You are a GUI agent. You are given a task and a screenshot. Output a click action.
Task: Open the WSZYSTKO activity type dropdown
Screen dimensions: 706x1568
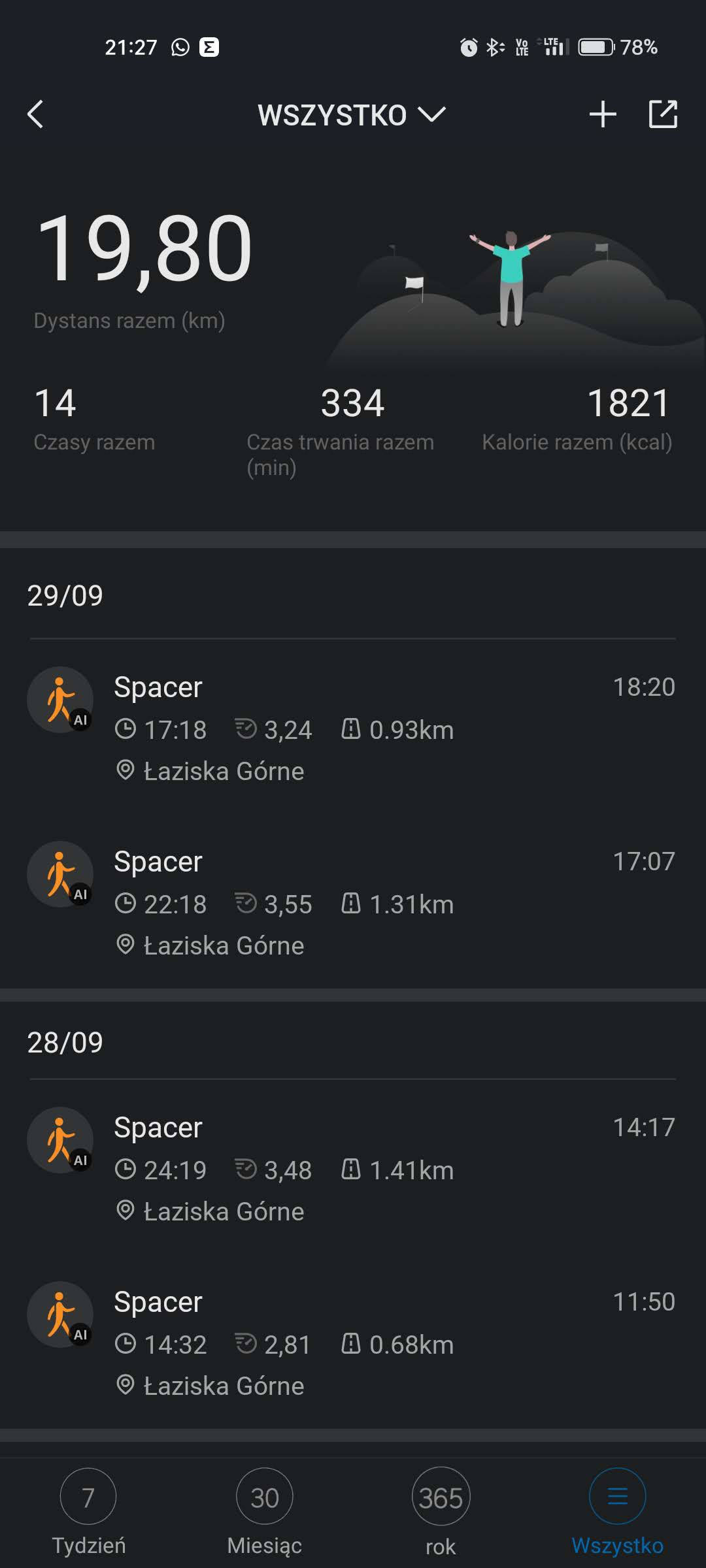[352, 115]
